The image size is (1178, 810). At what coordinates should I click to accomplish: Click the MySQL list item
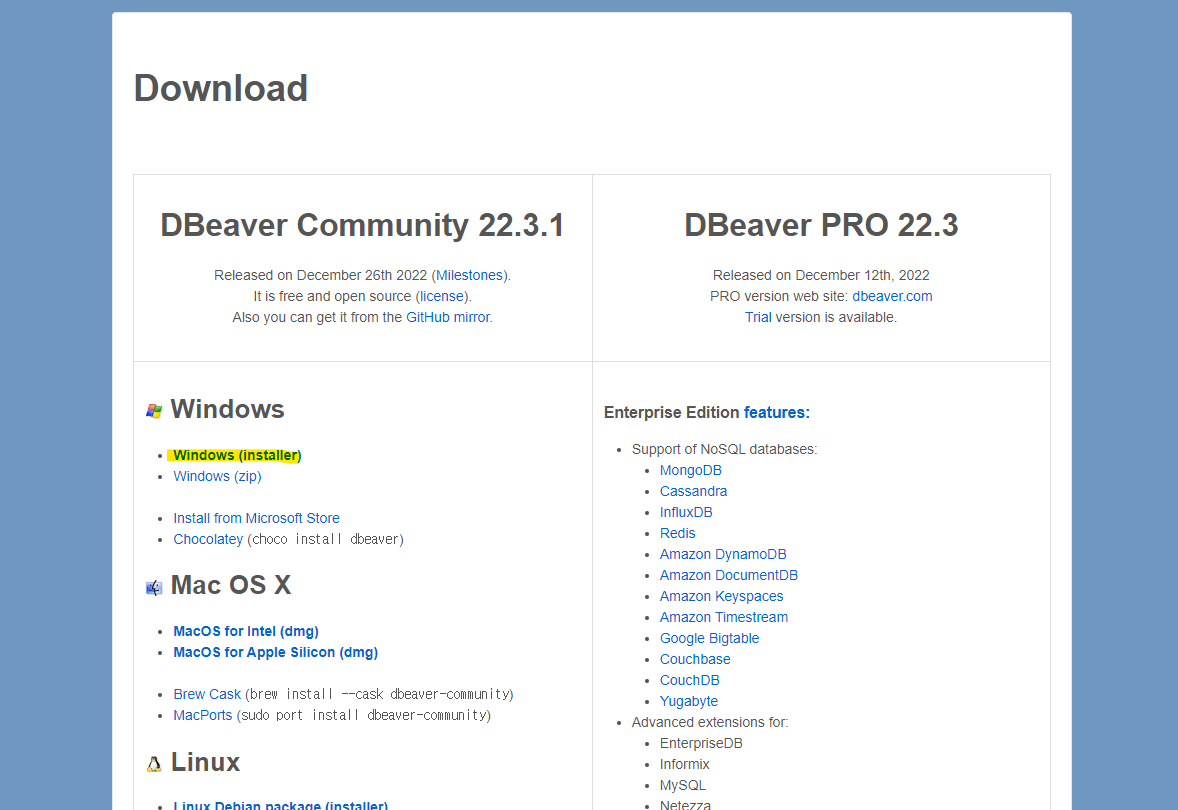pos(683,786)
